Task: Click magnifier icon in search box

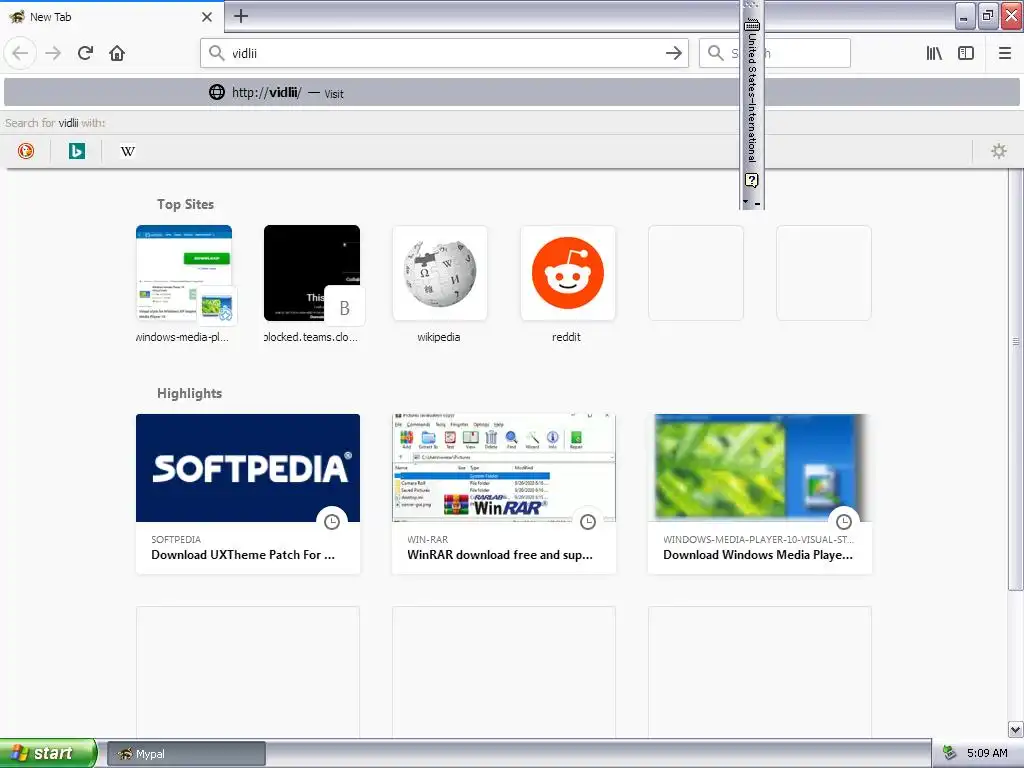Action: tap(716, 53)
